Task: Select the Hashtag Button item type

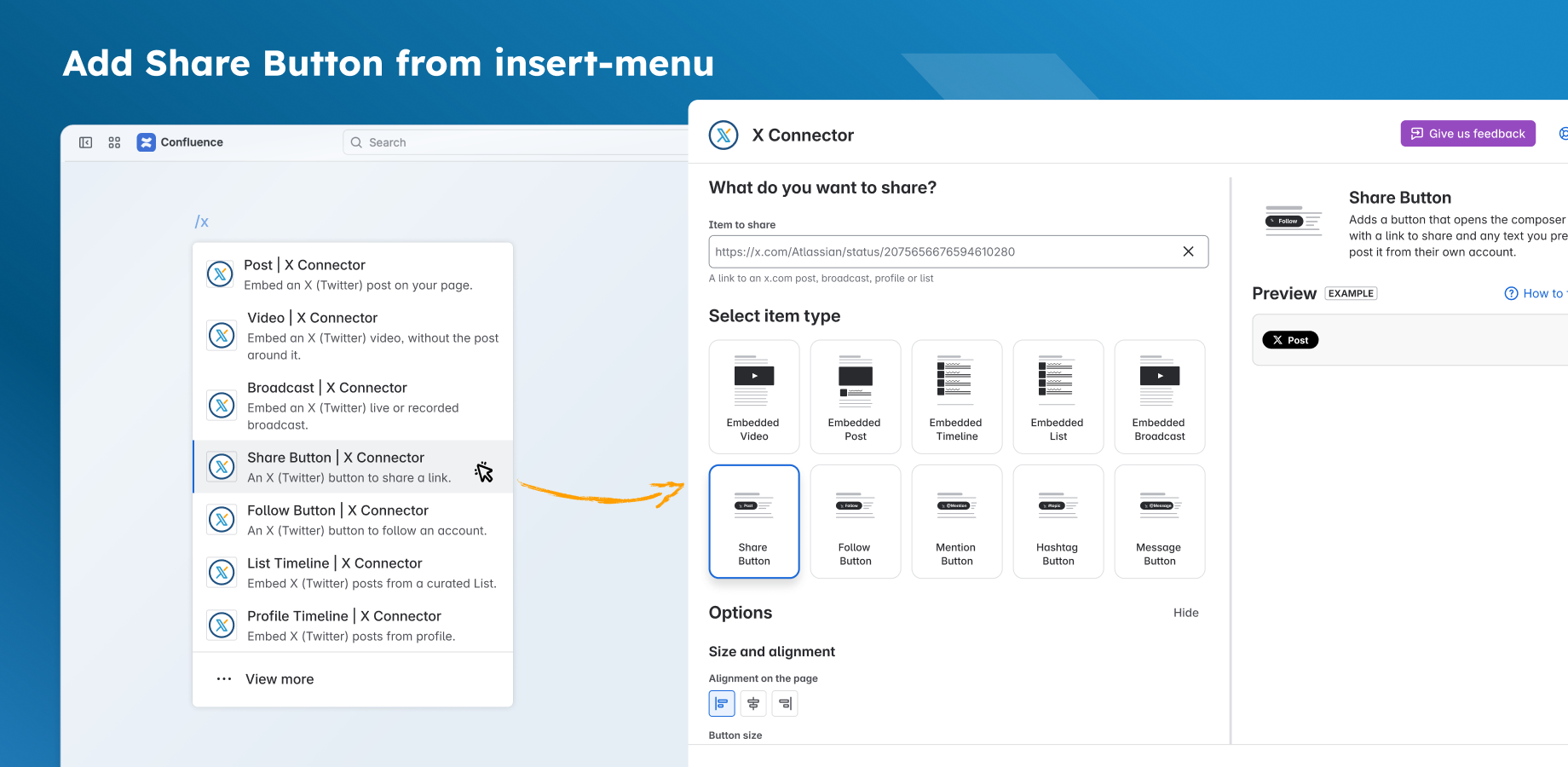Action: tap(1058, 522)
